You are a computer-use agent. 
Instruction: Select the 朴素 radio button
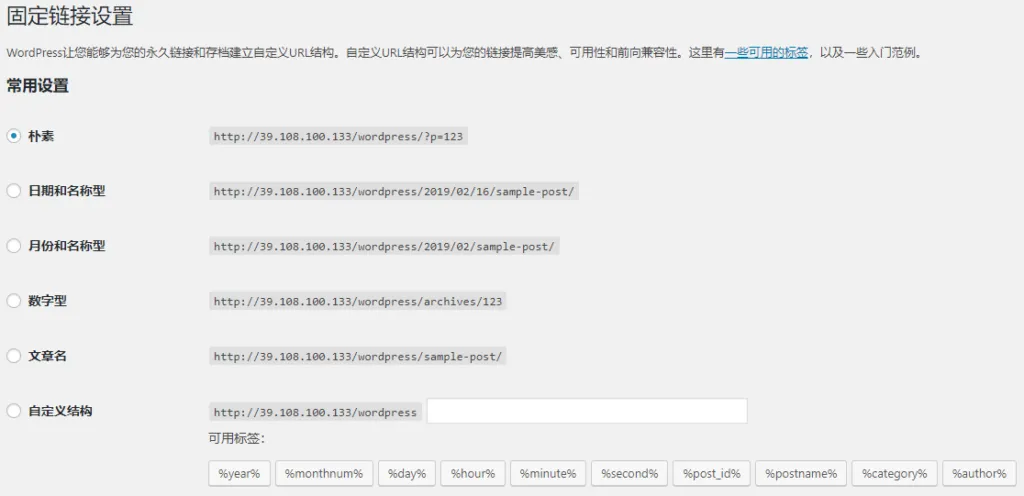pyautogui.click(x=14, y=136)
